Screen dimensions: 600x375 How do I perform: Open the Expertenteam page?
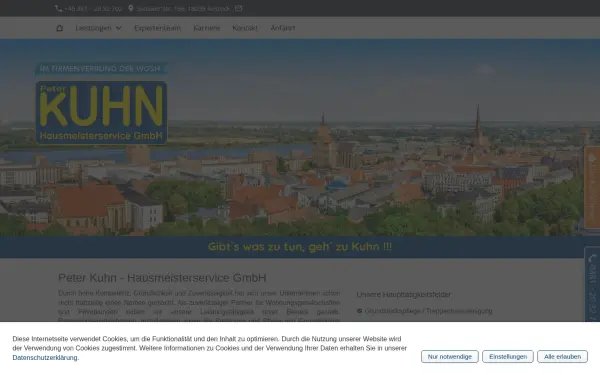pos(157,28)
